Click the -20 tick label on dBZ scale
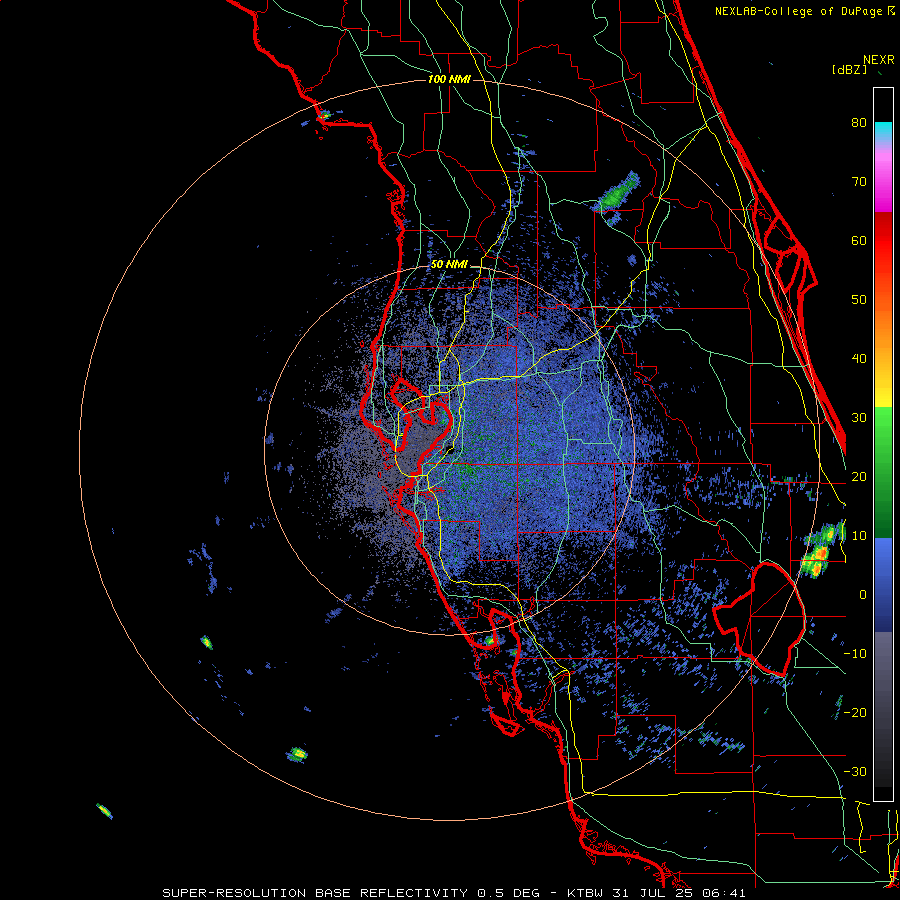Image resolution: width=900 pixels, height=900 pixels. 855,712
